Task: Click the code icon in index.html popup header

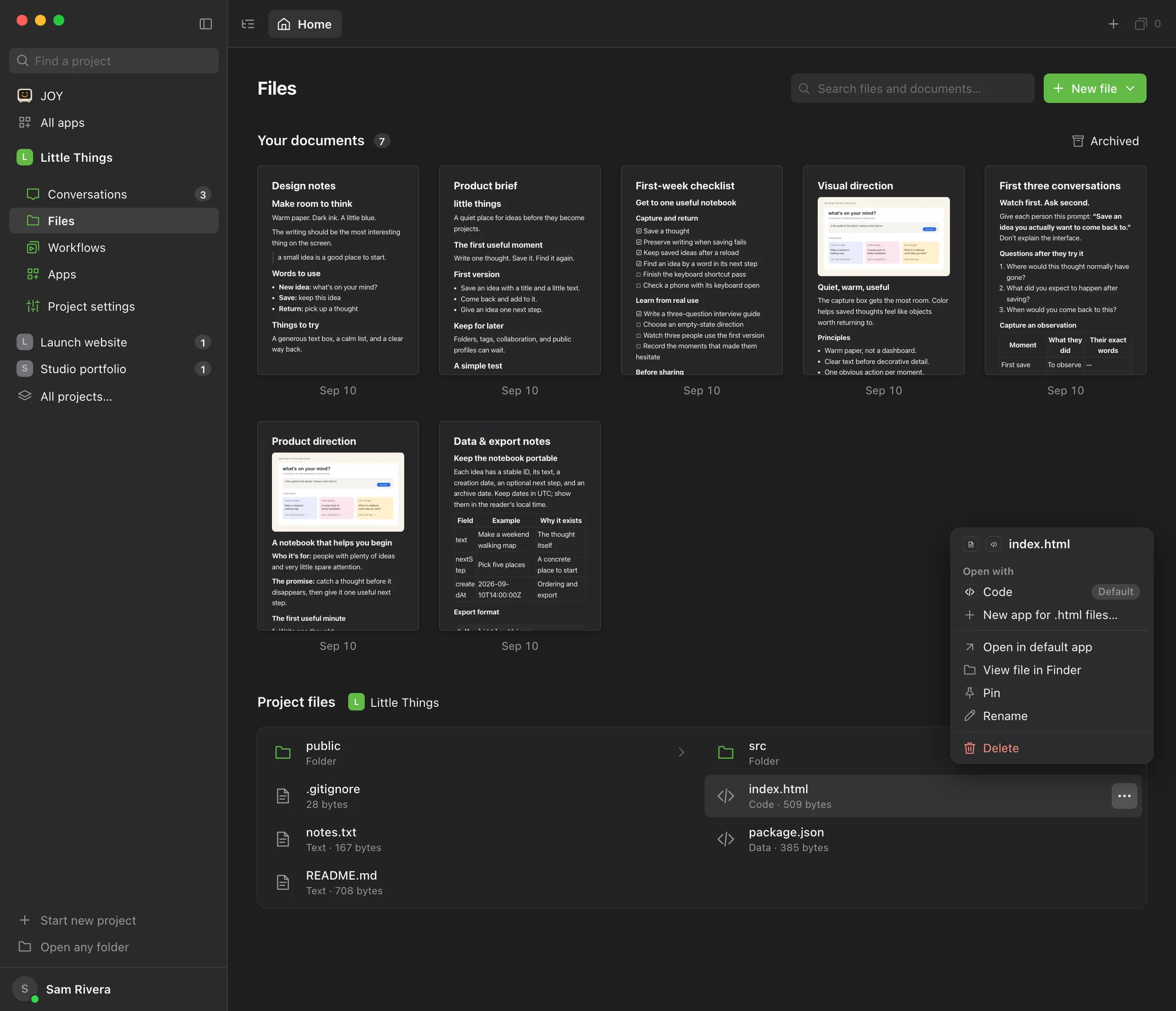Action: pyautogui.click(x=993, y=545)
